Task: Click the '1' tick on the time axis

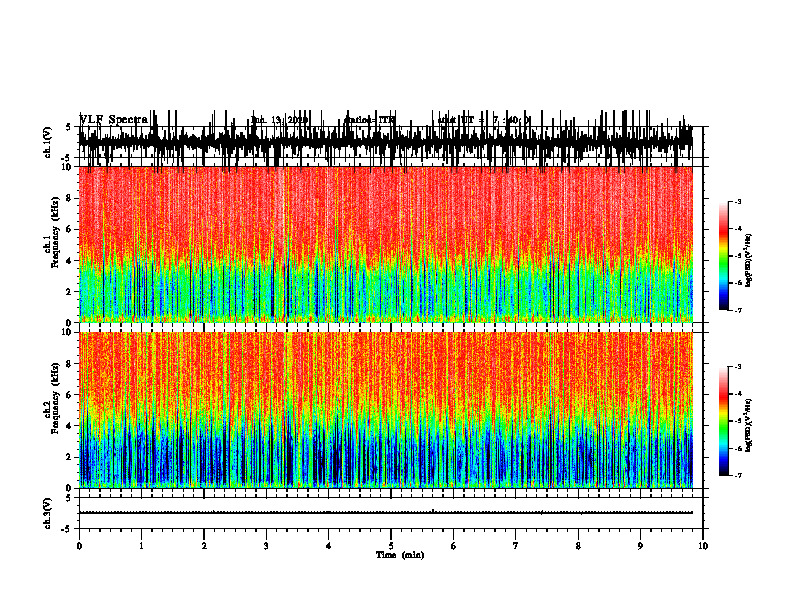Action: [141, 546]
